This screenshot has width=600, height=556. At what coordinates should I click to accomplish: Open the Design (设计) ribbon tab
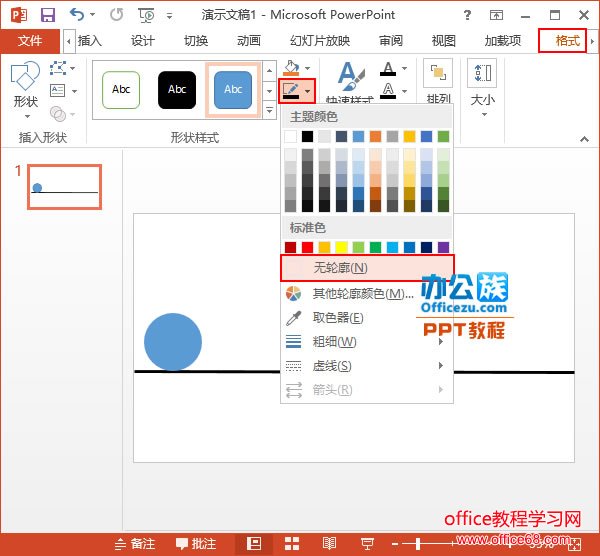click(143, 41)
